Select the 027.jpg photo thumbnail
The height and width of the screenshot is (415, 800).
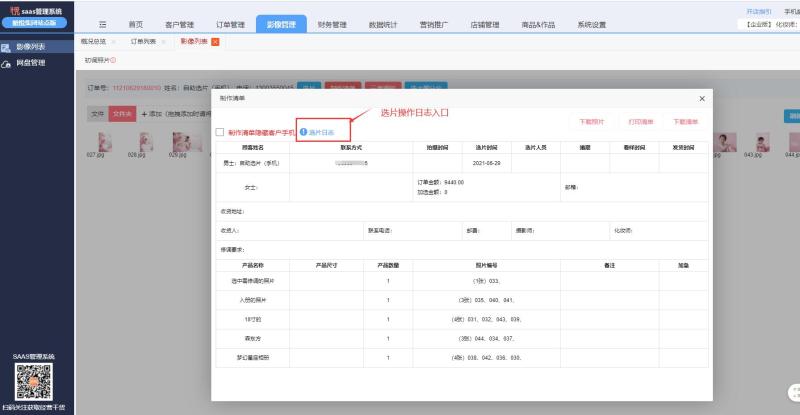pyautogui.click(x=105, y=142)
